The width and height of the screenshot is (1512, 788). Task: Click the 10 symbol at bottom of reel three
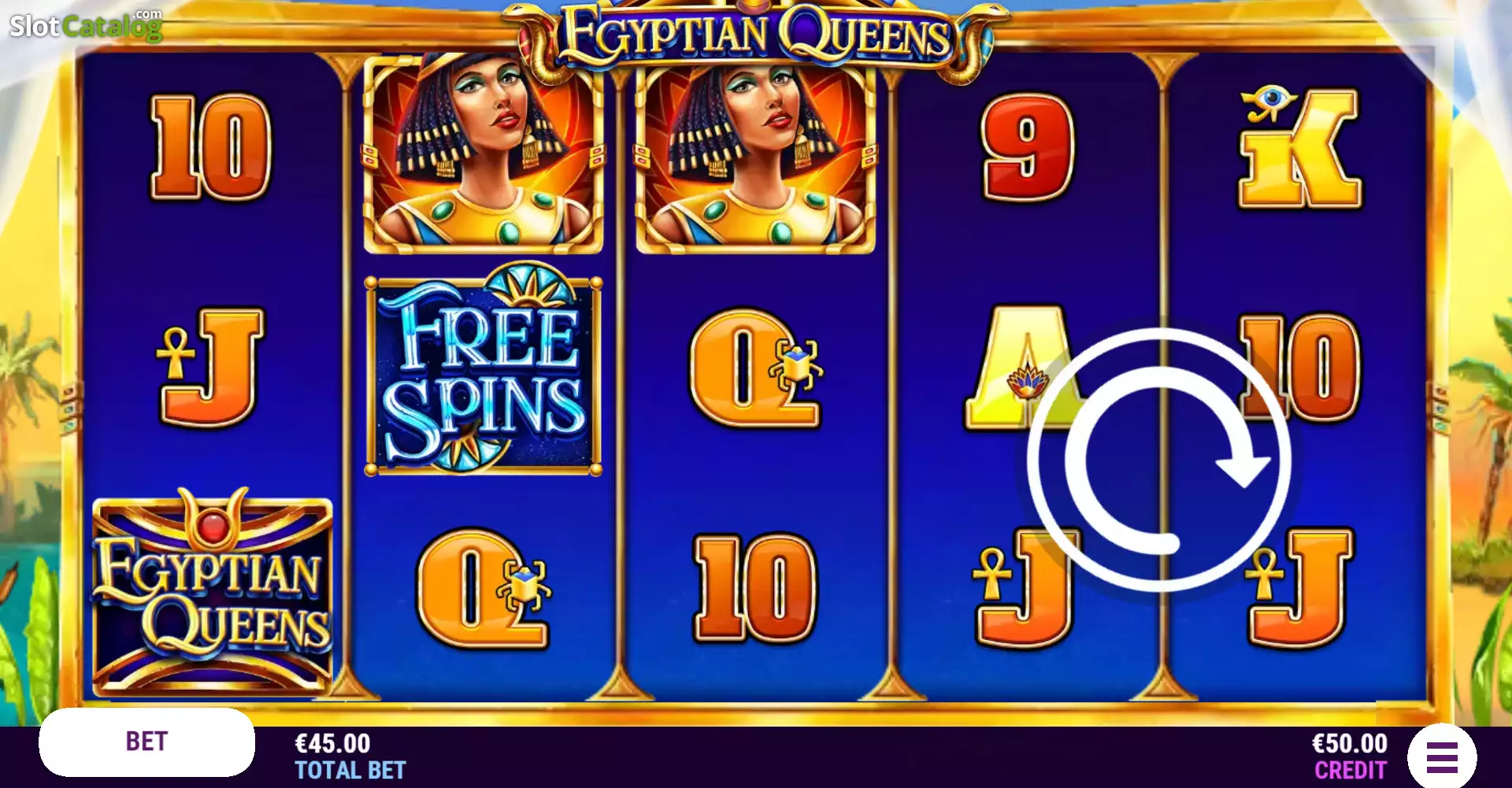tap(755, 588)
